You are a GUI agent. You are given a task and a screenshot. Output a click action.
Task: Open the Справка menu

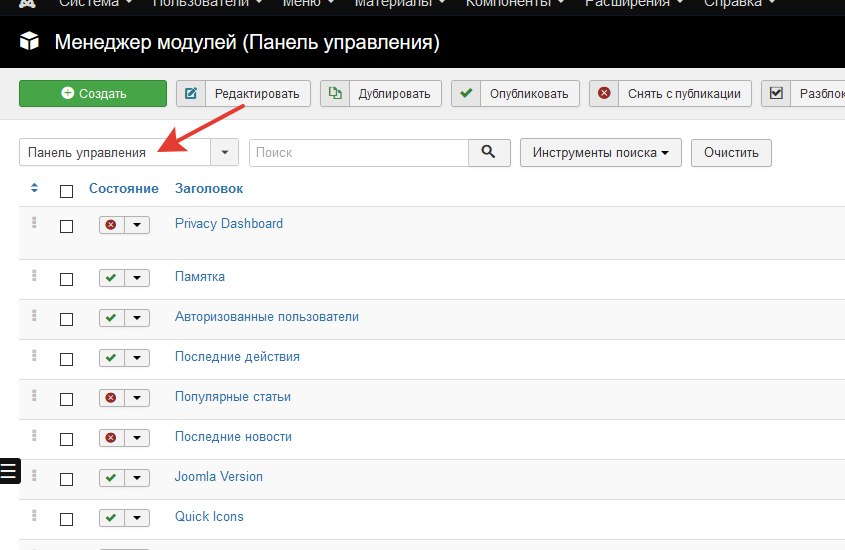[739, 4]
